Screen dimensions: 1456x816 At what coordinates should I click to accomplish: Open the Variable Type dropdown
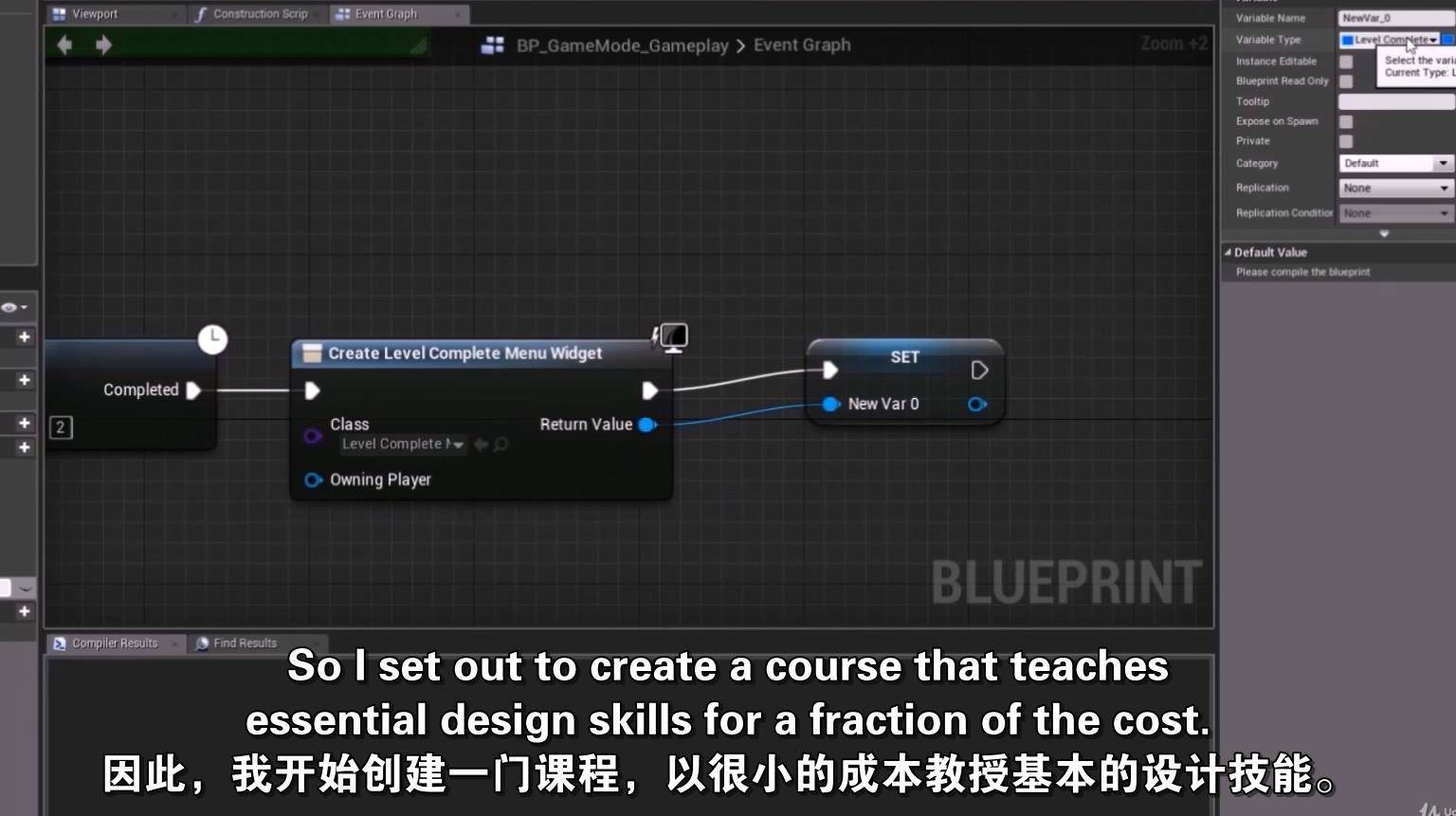(1389, 40)
